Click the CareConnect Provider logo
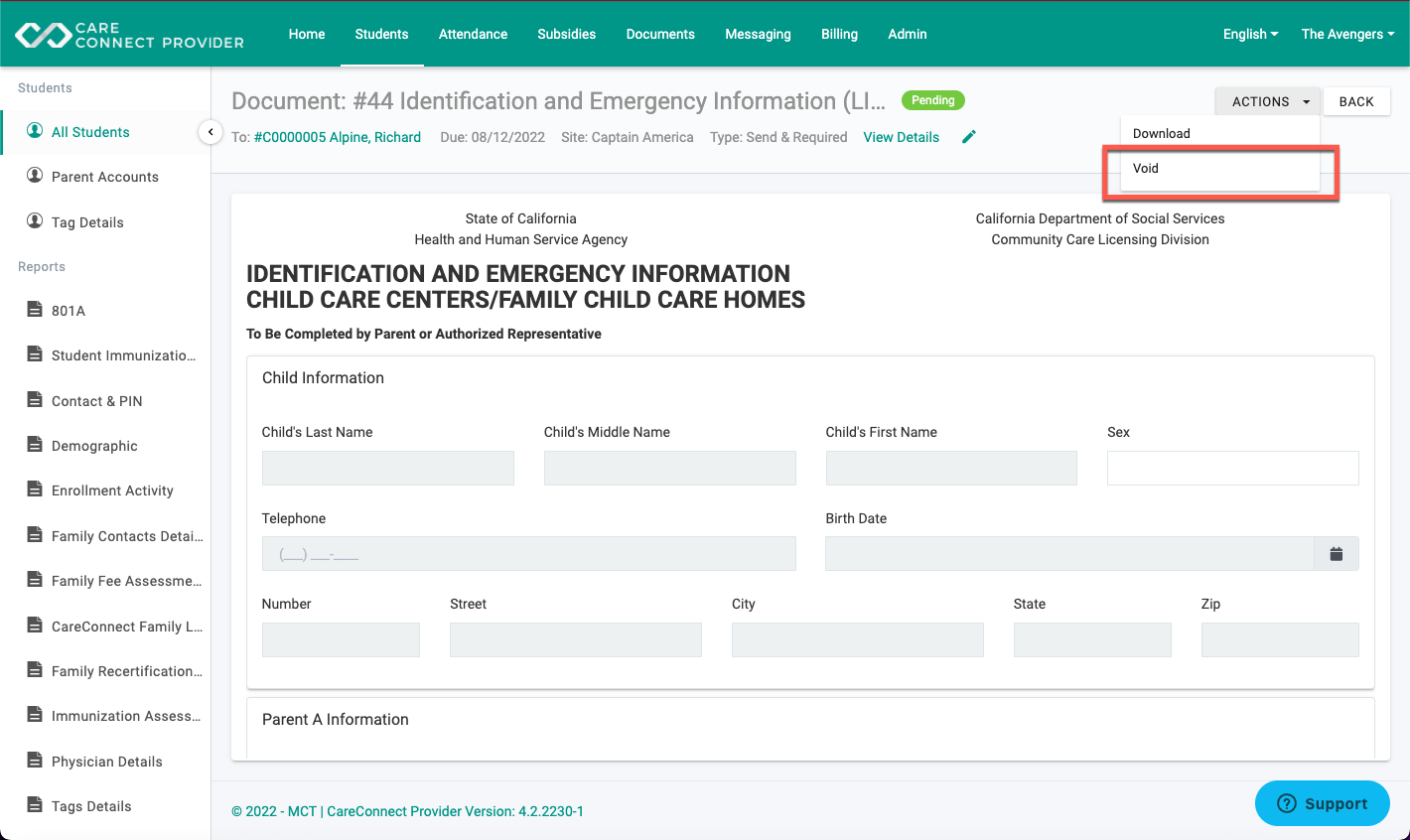 click(129, 35)
